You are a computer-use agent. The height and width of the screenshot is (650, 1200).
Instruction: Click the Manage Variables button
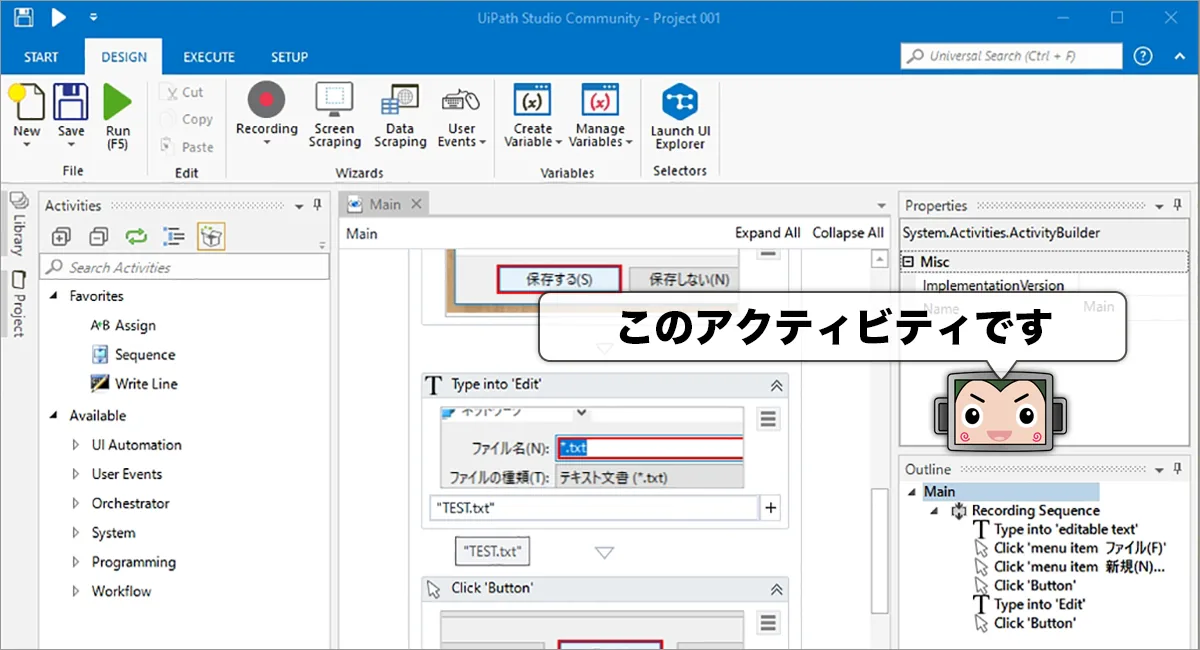coord(600,115)
